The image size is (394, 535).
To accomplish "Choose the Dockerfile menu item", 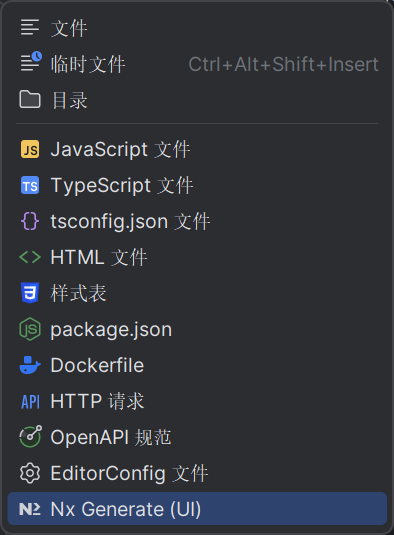I will (197, 365).
